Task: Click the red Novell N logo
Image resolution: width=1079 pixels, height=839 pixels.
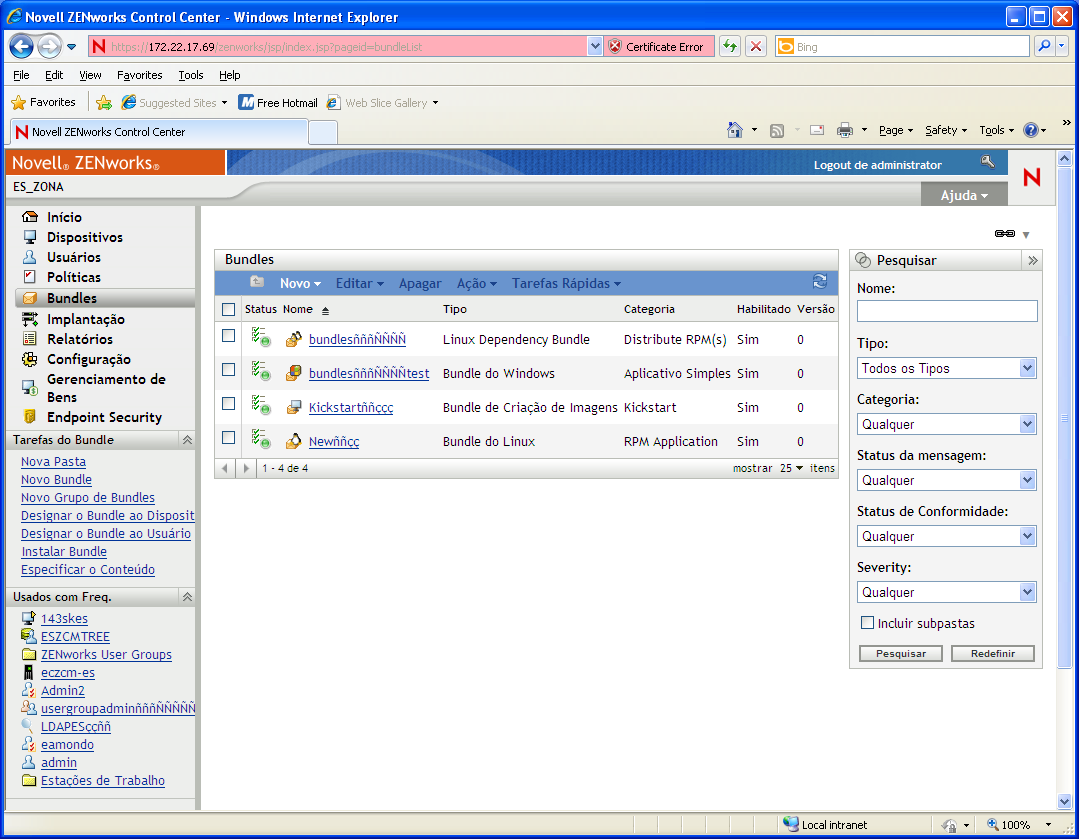Action: click(x=1032, y=178)
